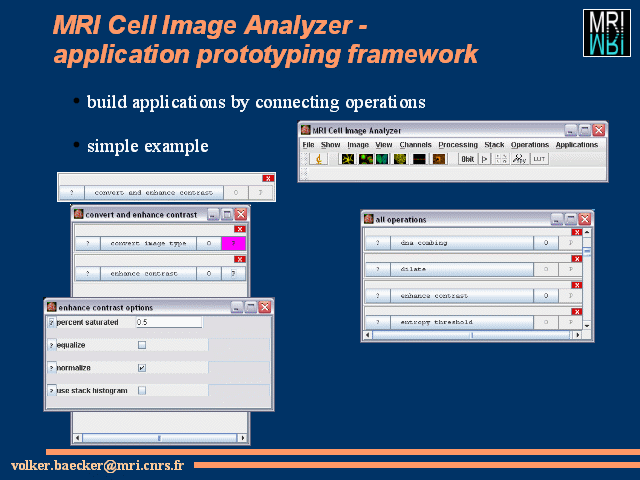Click the enhance contrast button in all operations
The image size is (640, 480).
point(462,296)
